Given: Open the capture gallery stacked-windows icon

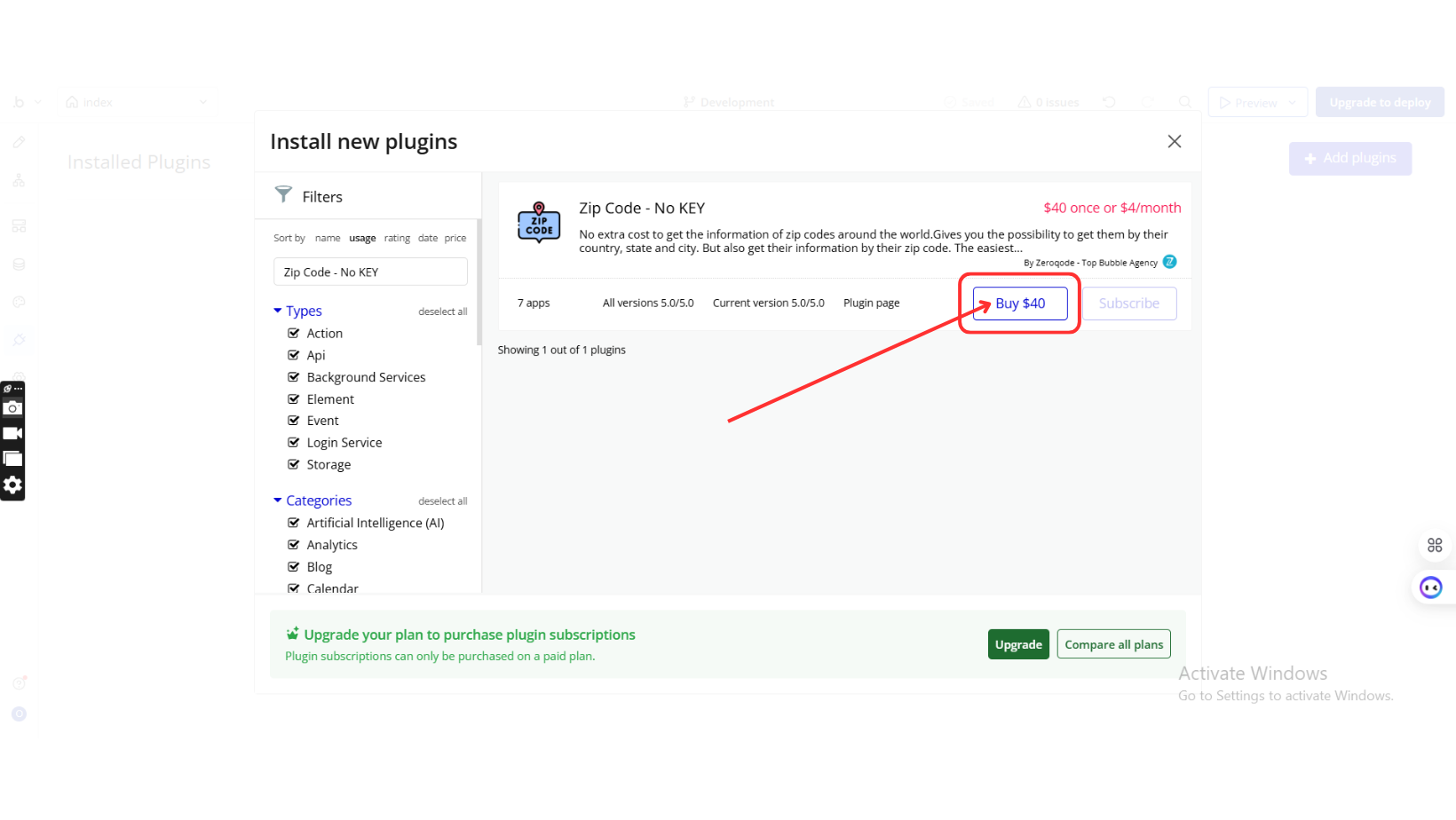Looking at the screenshot, I should coord(12,459).
